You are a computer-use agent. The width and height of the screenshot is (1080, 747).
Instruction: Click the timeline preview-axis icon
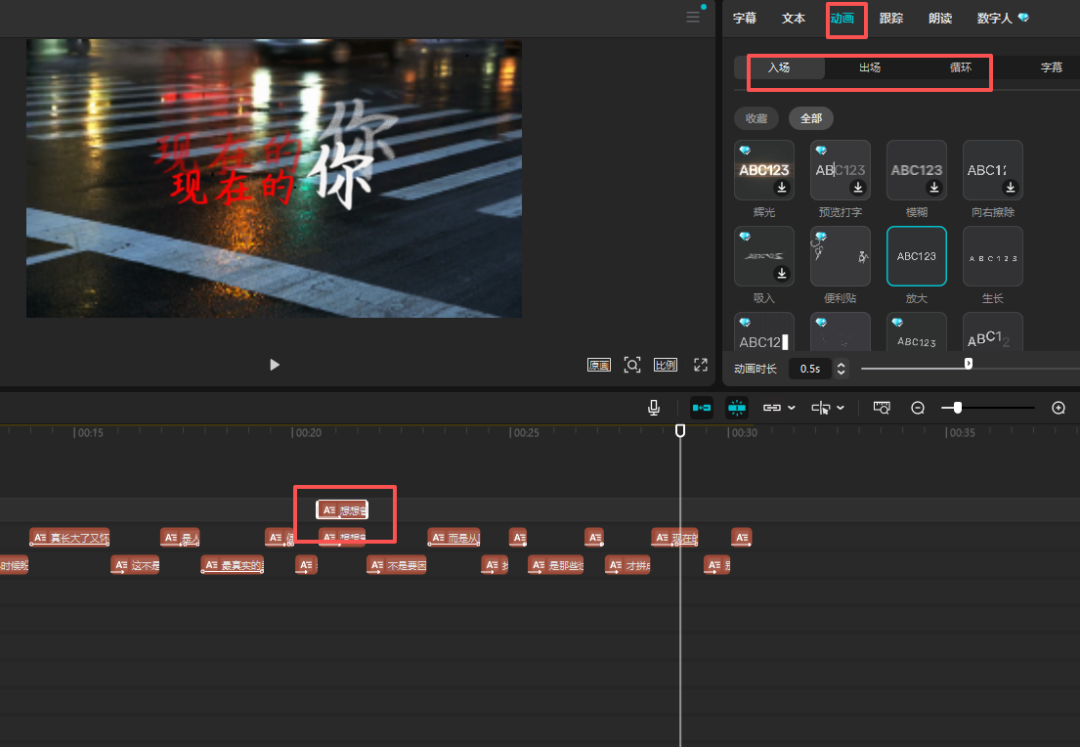click(x=881, y=408)
